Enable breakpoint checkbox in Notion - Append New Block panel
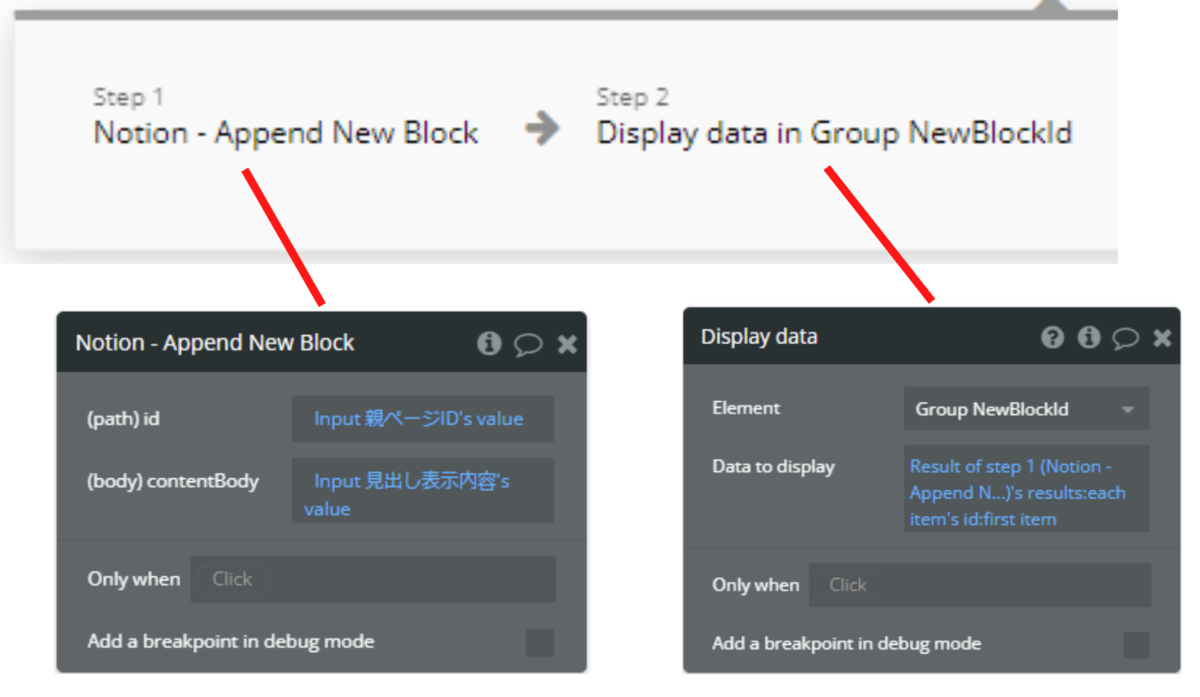Screen dimensions: 1200x697 (x=540, y=643)
